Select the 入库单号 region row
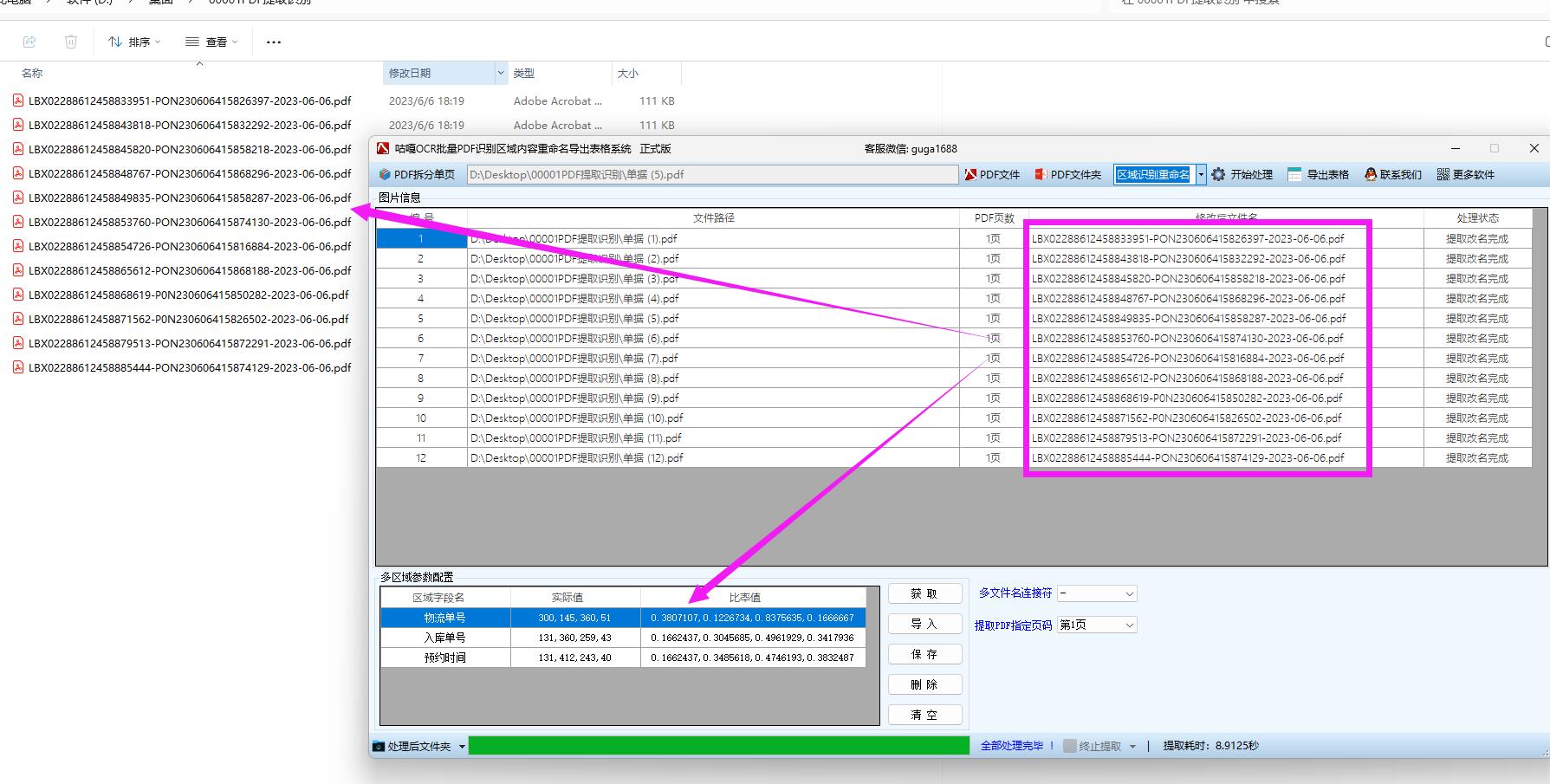This screenshot has height=784, width=1550. coord(623,638)
